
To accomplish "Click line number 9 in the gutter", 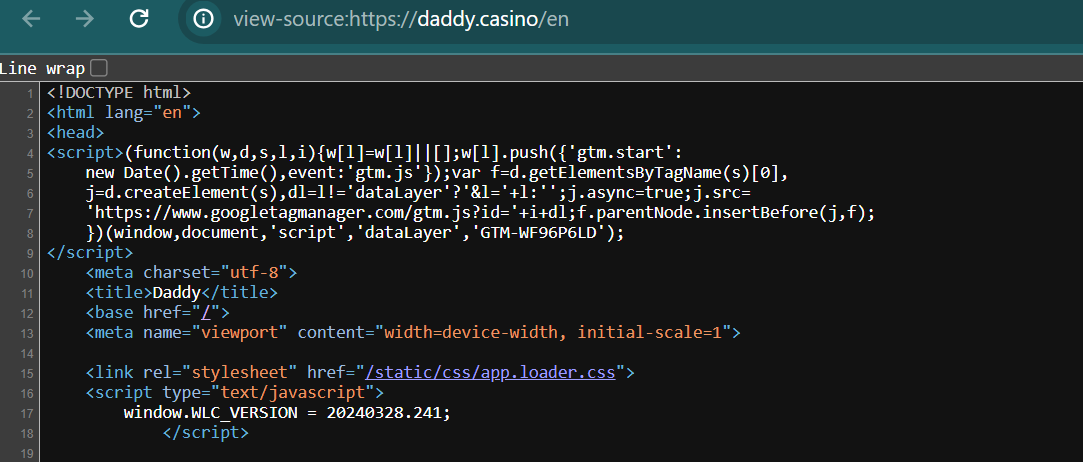I will (30, 253).
